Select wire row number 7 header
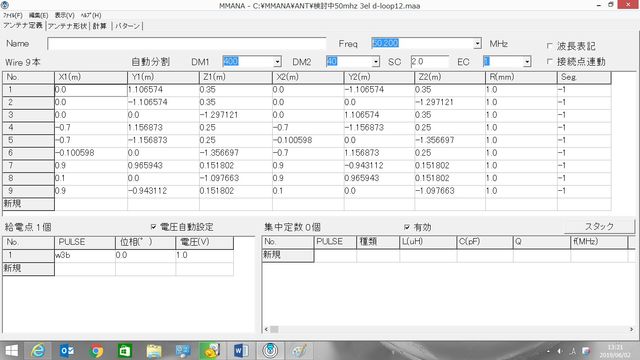 point(28,166)
